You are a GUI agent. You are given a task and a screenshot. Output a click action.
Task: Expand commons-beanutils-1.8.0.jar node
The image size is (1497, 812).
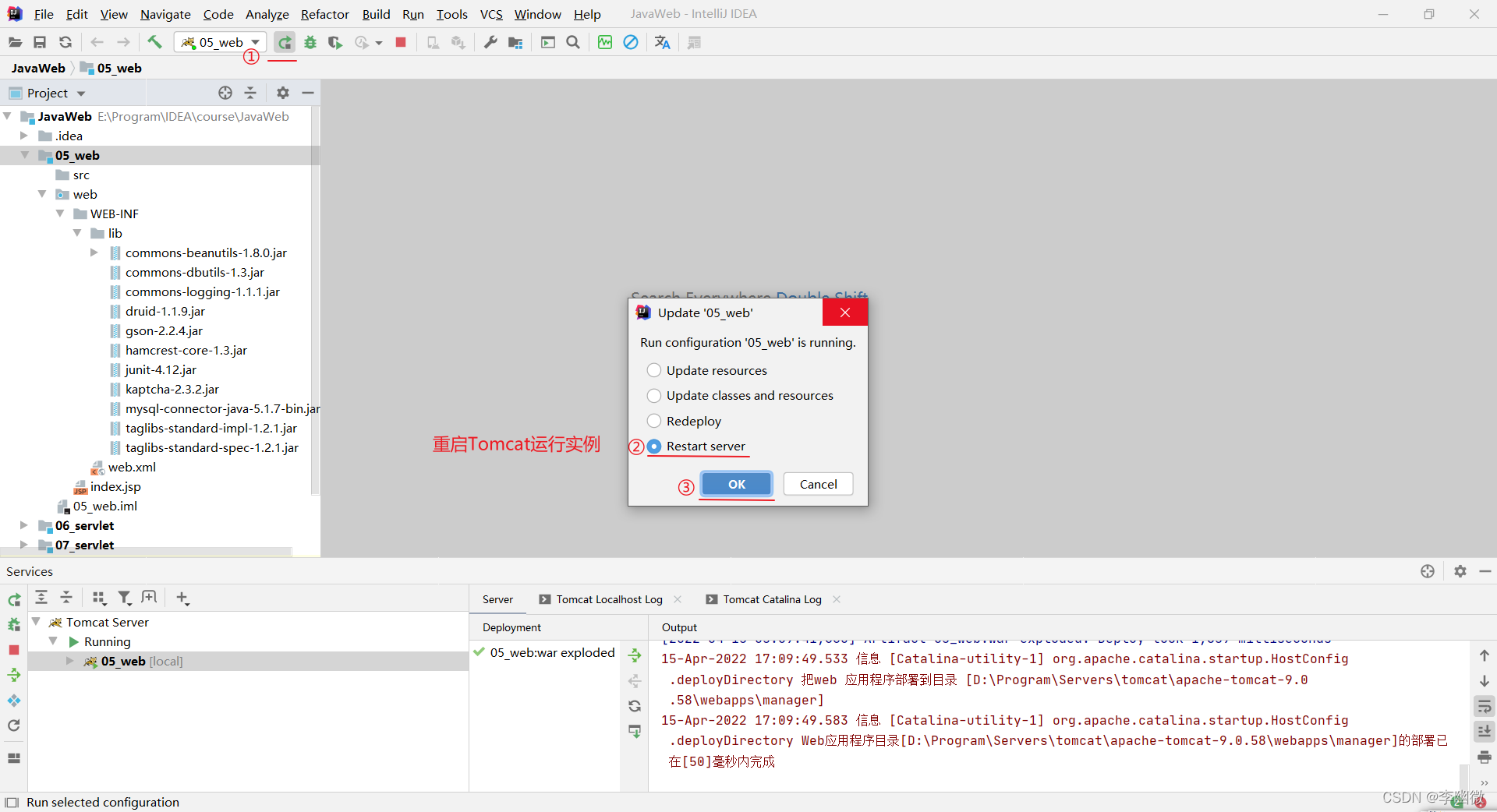[94, 252]
